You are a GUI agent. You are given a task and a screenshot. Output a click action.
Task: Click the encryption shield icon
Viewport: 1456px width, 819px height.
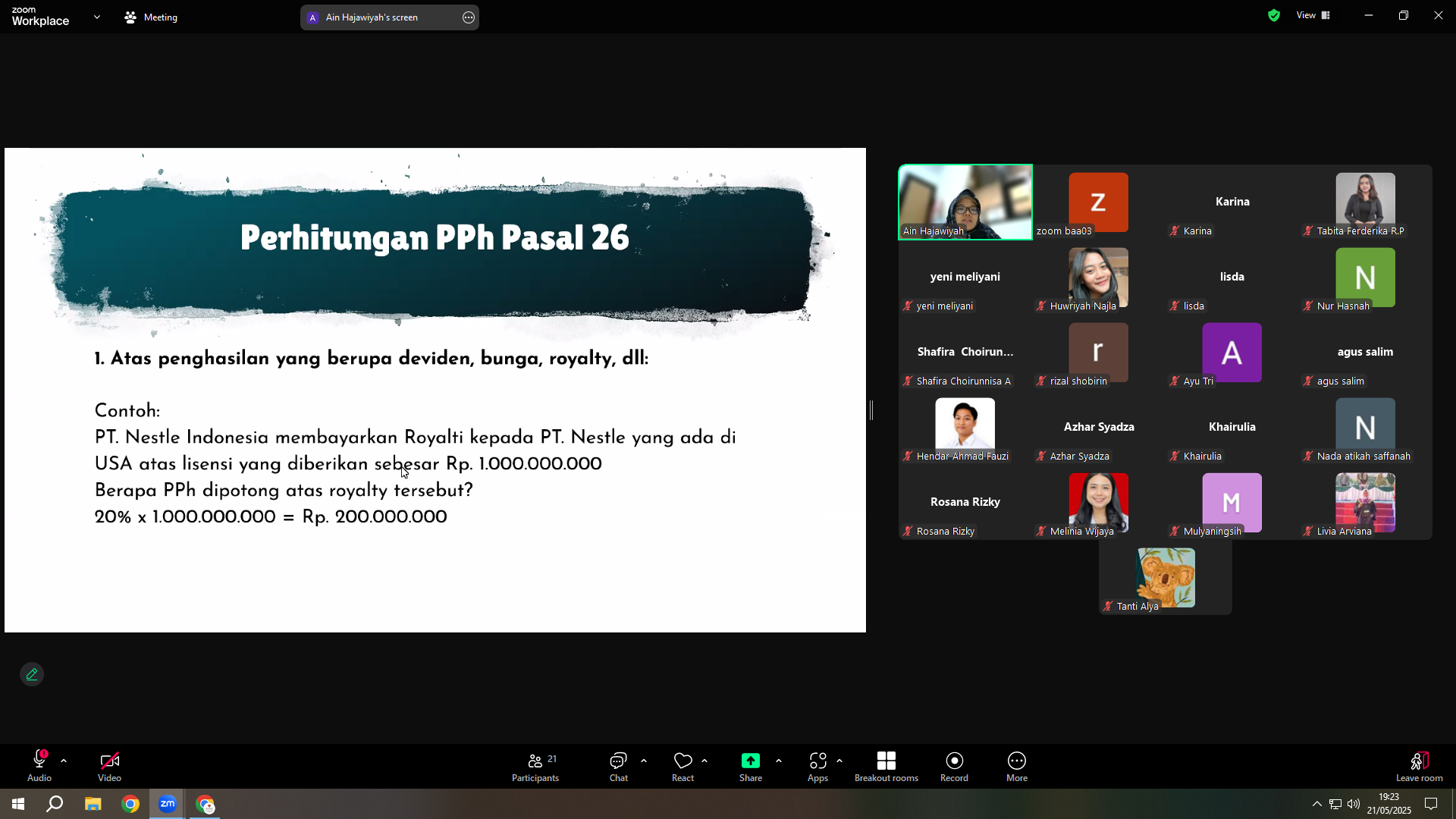pos(1274,15)
